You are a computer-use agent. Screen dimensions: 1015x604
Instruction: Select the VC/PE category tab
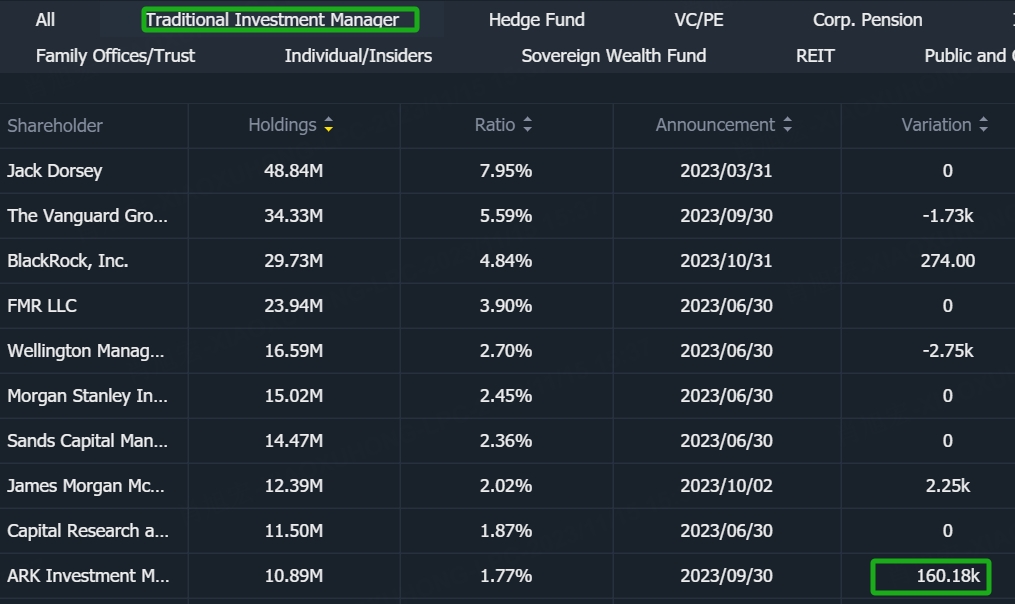pyautogui.click(x=698, y=20)
